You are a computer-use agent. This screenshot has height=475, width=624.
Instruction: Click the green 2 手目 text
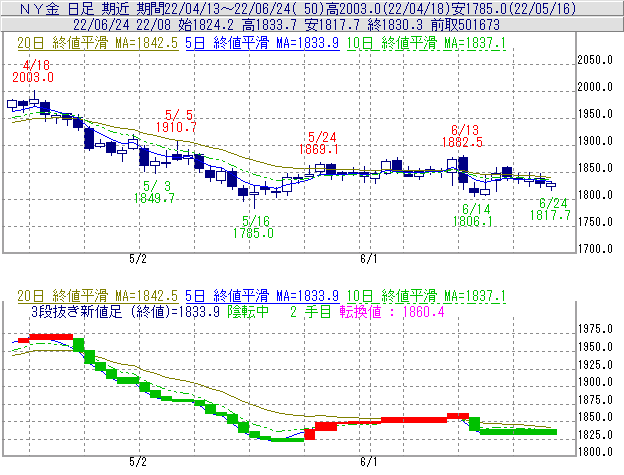[310, 311]
